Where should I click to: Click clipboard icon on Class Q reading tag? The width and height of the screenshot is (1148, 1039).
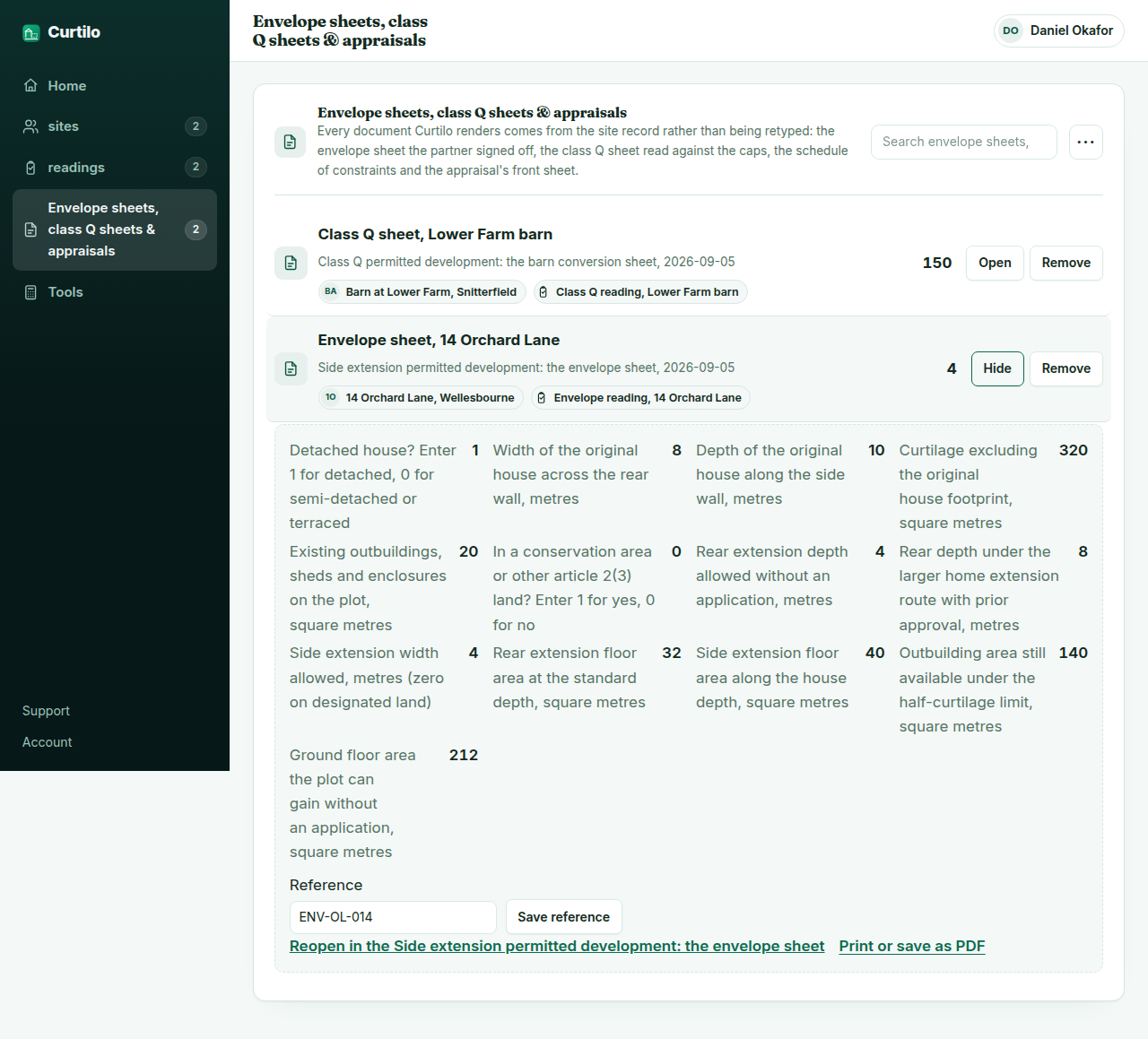pos(544,292)
